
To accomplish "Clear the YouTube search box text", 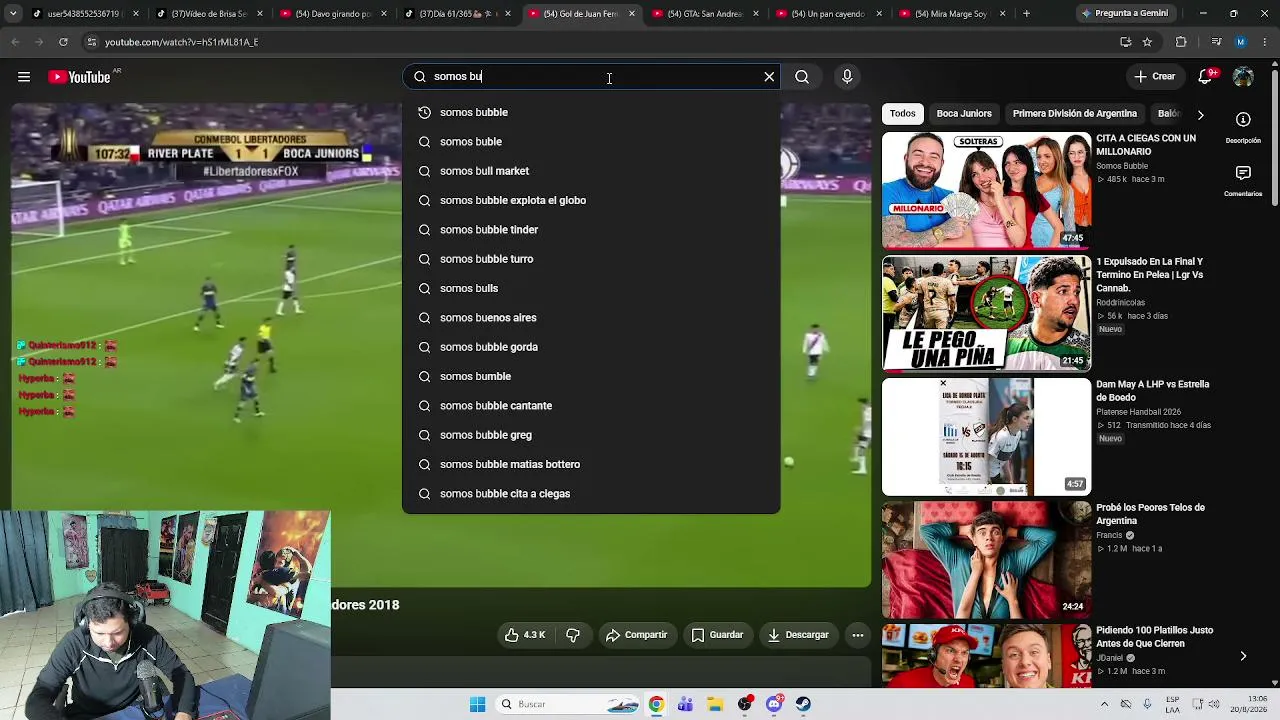I will click(x=769, y=77).
